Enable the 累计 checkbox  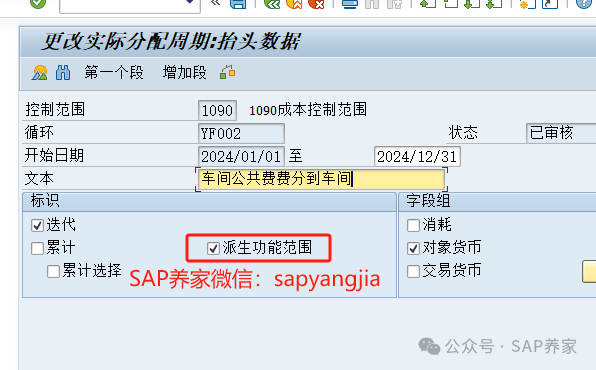(x=37, y=248)
